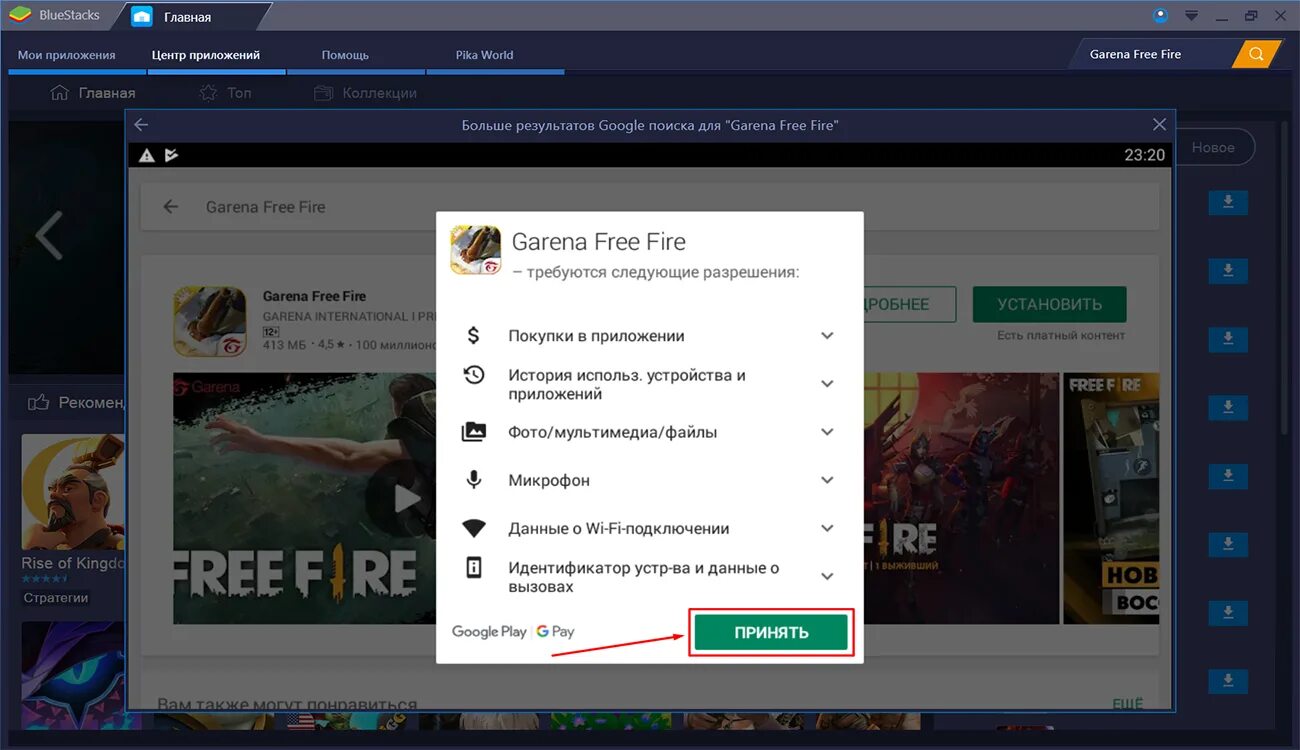Click the top search field with Garena Free Fire
Image resolution: width=1300 pixels, height=750 pixels.
click(1151, 54)
